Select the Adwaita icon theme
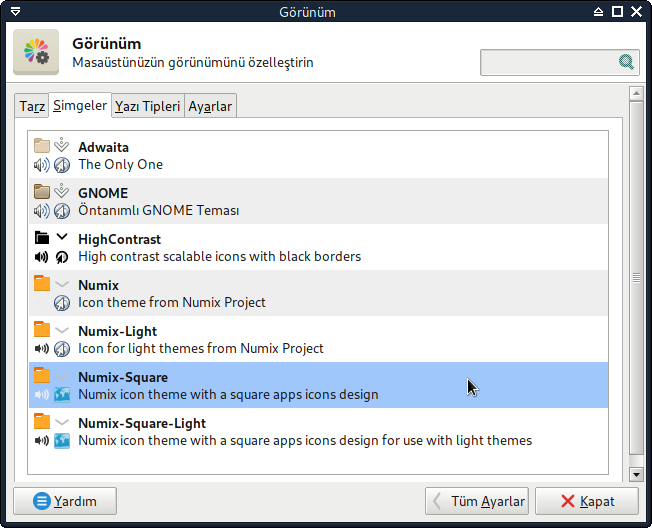The image size is (652, 528). point(318,155)
